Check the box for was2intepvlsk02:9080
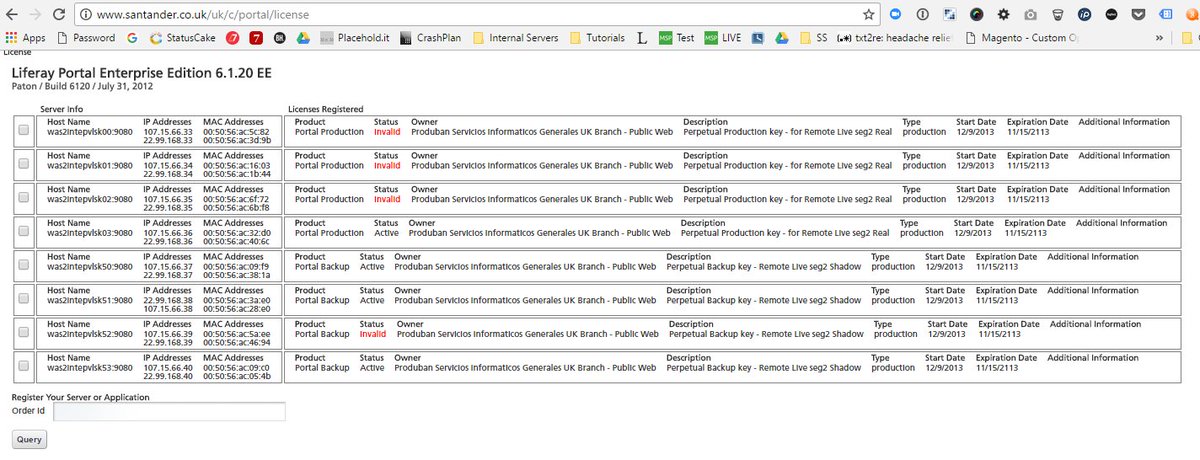The width and height of the screenshot is (1200, 460). click(x=24, y=199)
